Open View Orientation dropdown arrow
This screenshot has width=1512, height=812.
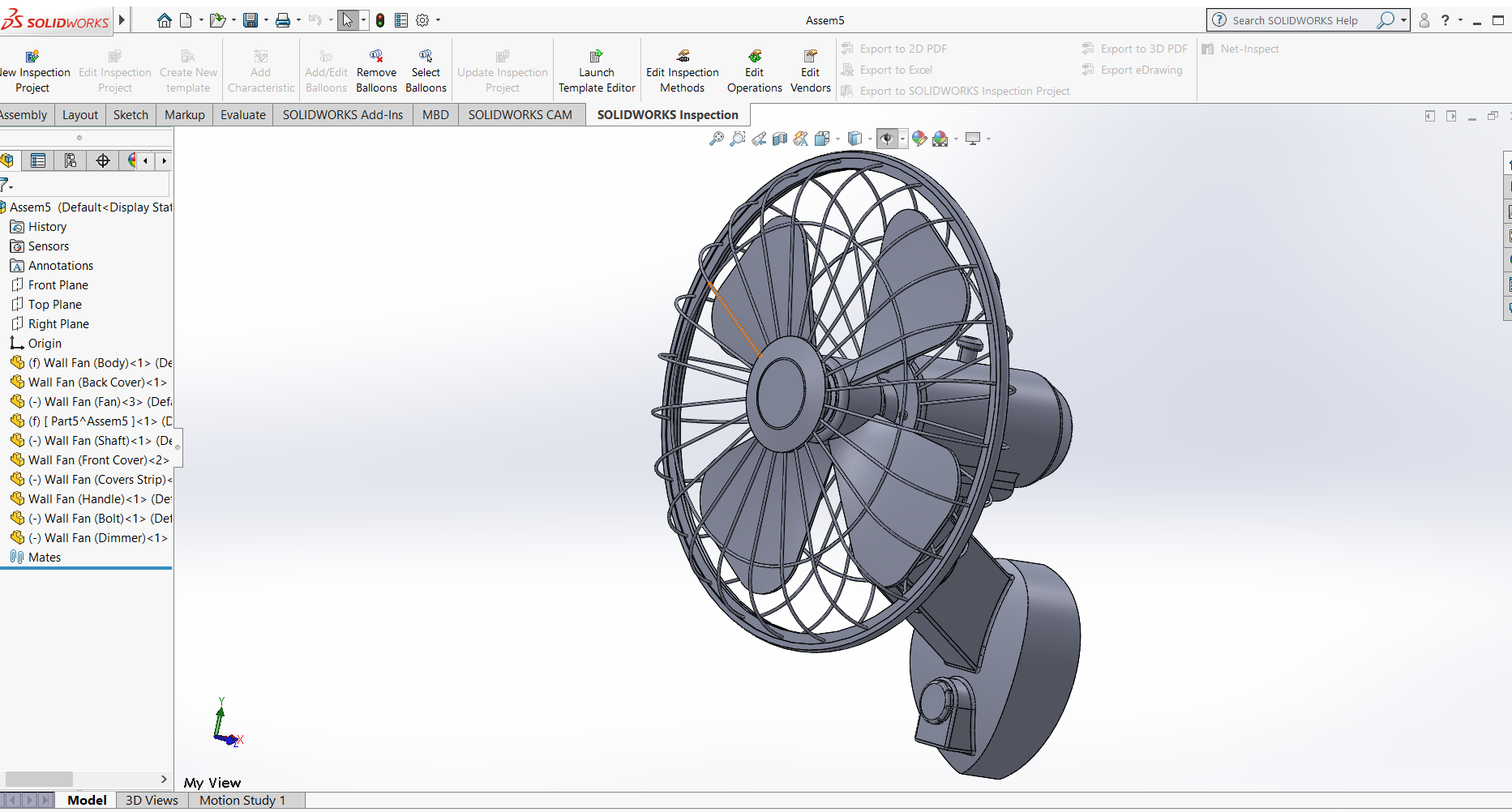pos(837,139)
